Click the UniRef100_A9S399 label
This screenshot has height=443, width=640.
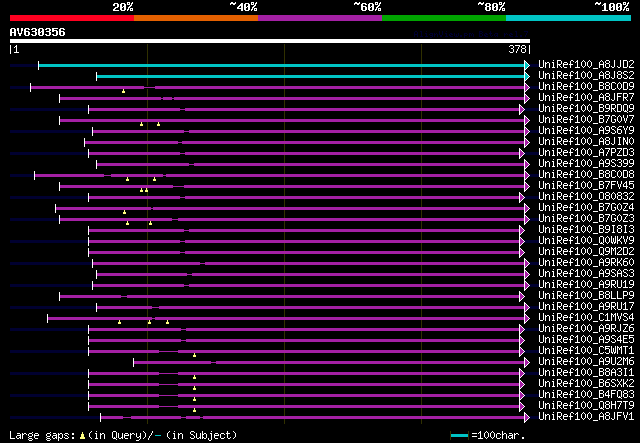586,164
